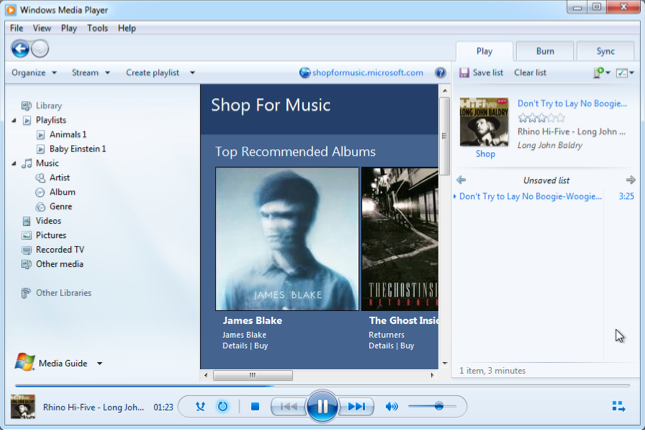This screenshot has height=432, width=645.
Task: Click the Shop link under album art
Action: [x=485, y=154]
